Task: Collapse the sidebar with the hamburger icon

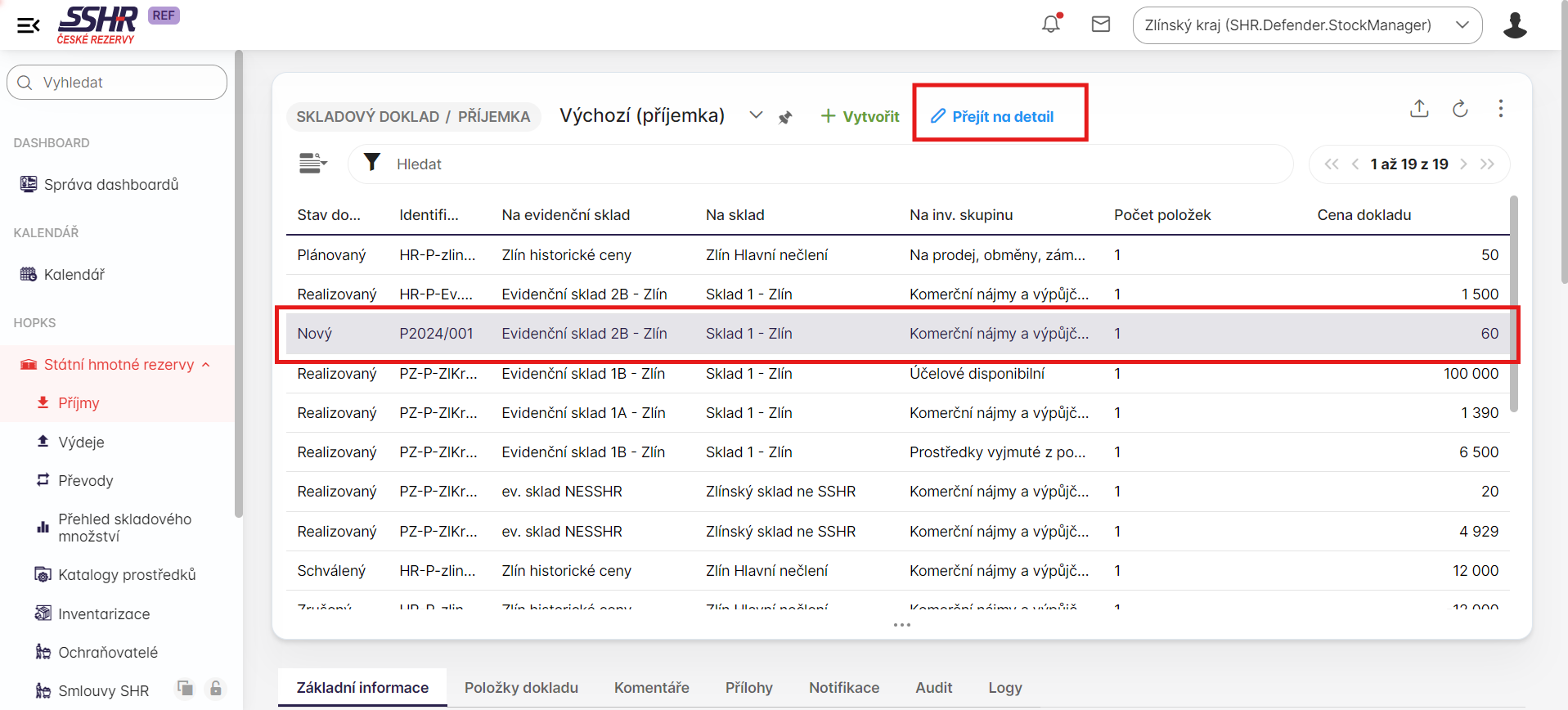Action: click(29, 25)
